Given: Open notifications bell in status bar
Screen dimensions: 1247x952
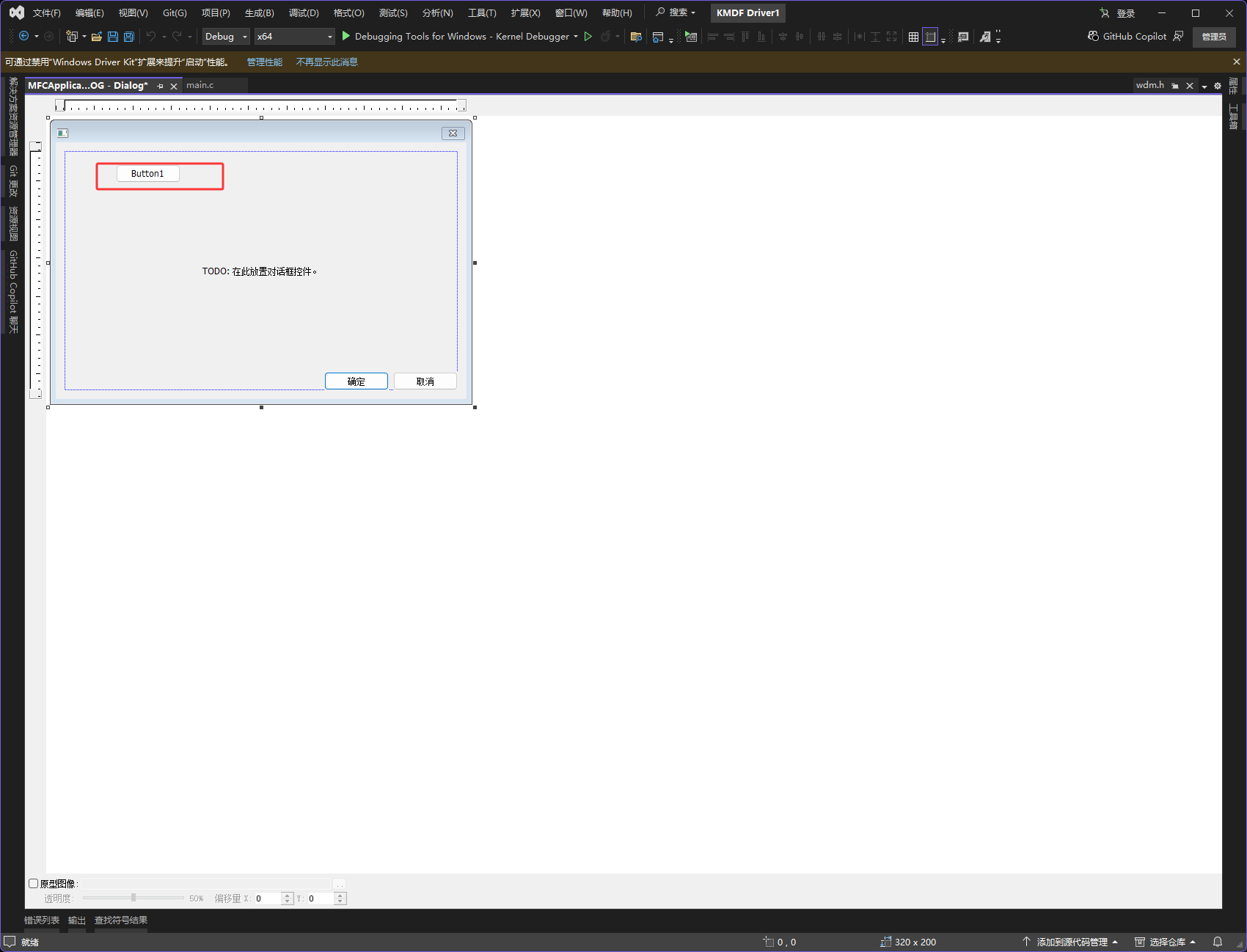Looking at the screenshot, I should (x=1218, y=942).
